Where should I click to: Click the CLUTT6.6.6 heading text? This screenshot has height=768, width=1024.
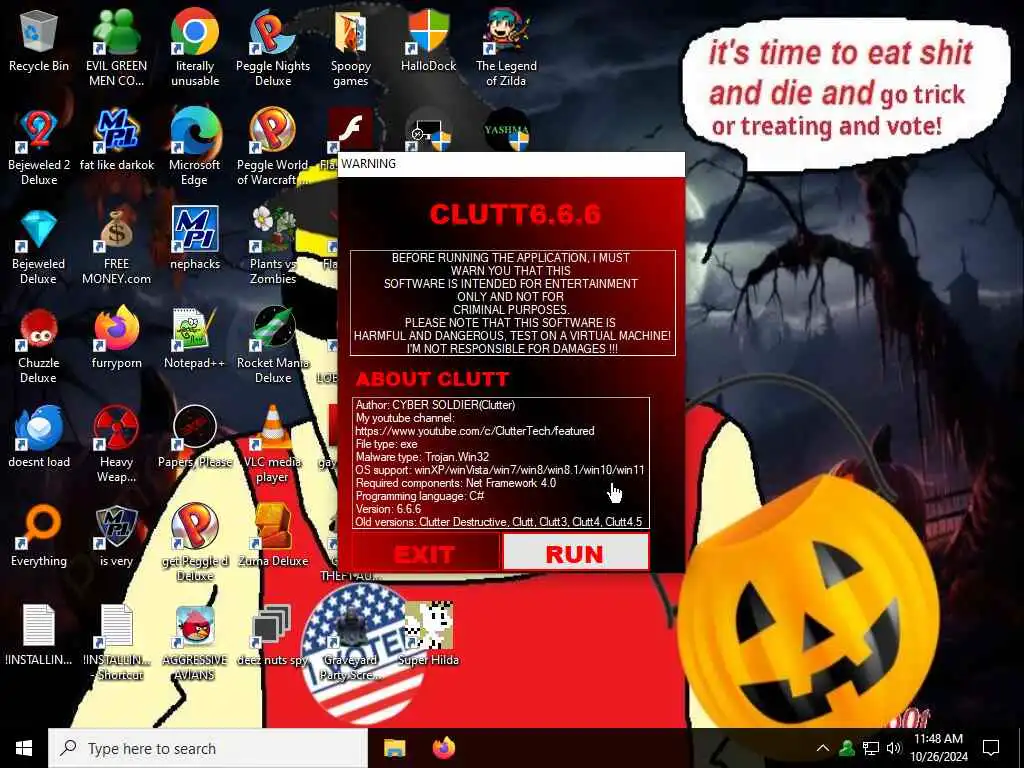(x=515, y=214)
